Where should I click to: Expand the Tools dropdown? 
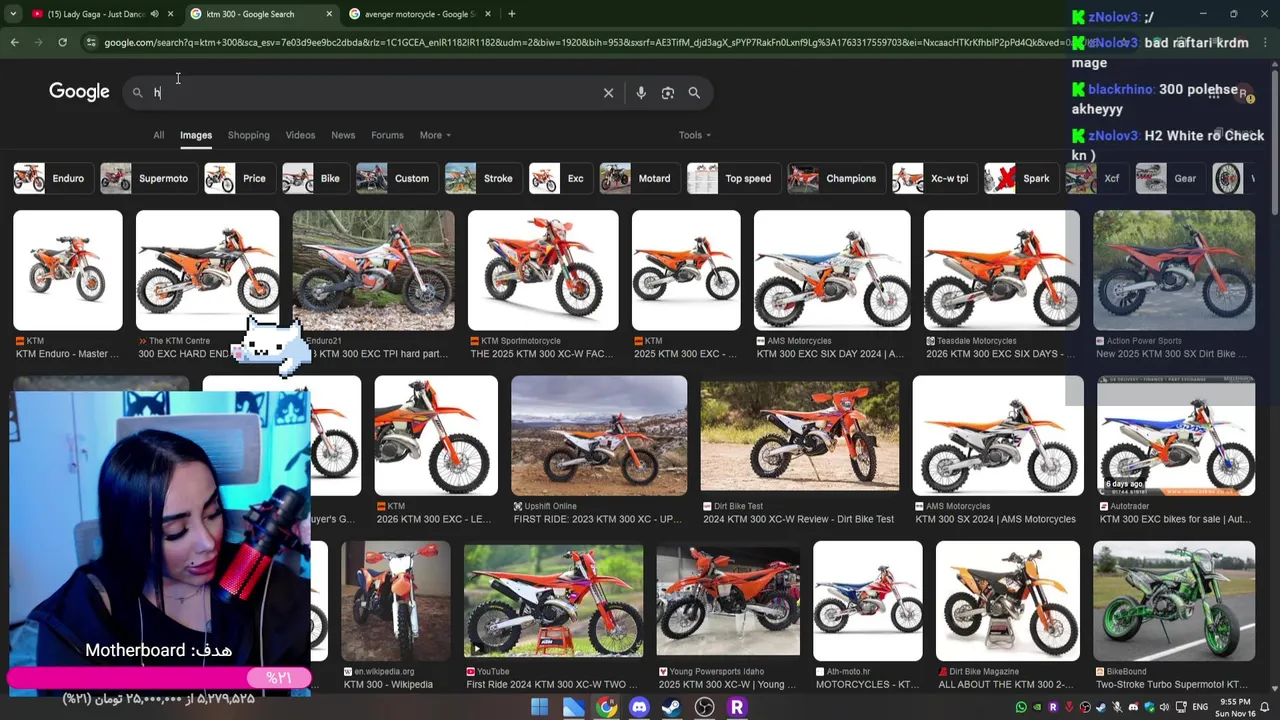click(x=695, y=135)
